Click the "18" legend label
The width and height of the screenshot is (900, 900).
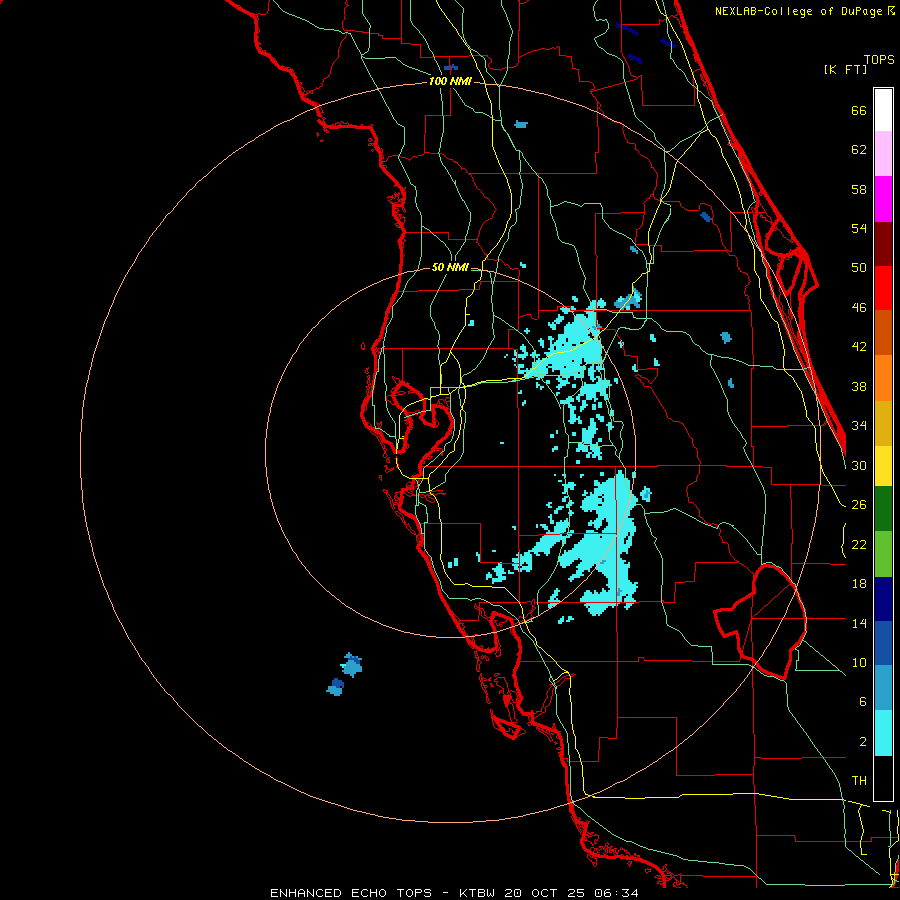pos(859,584)
